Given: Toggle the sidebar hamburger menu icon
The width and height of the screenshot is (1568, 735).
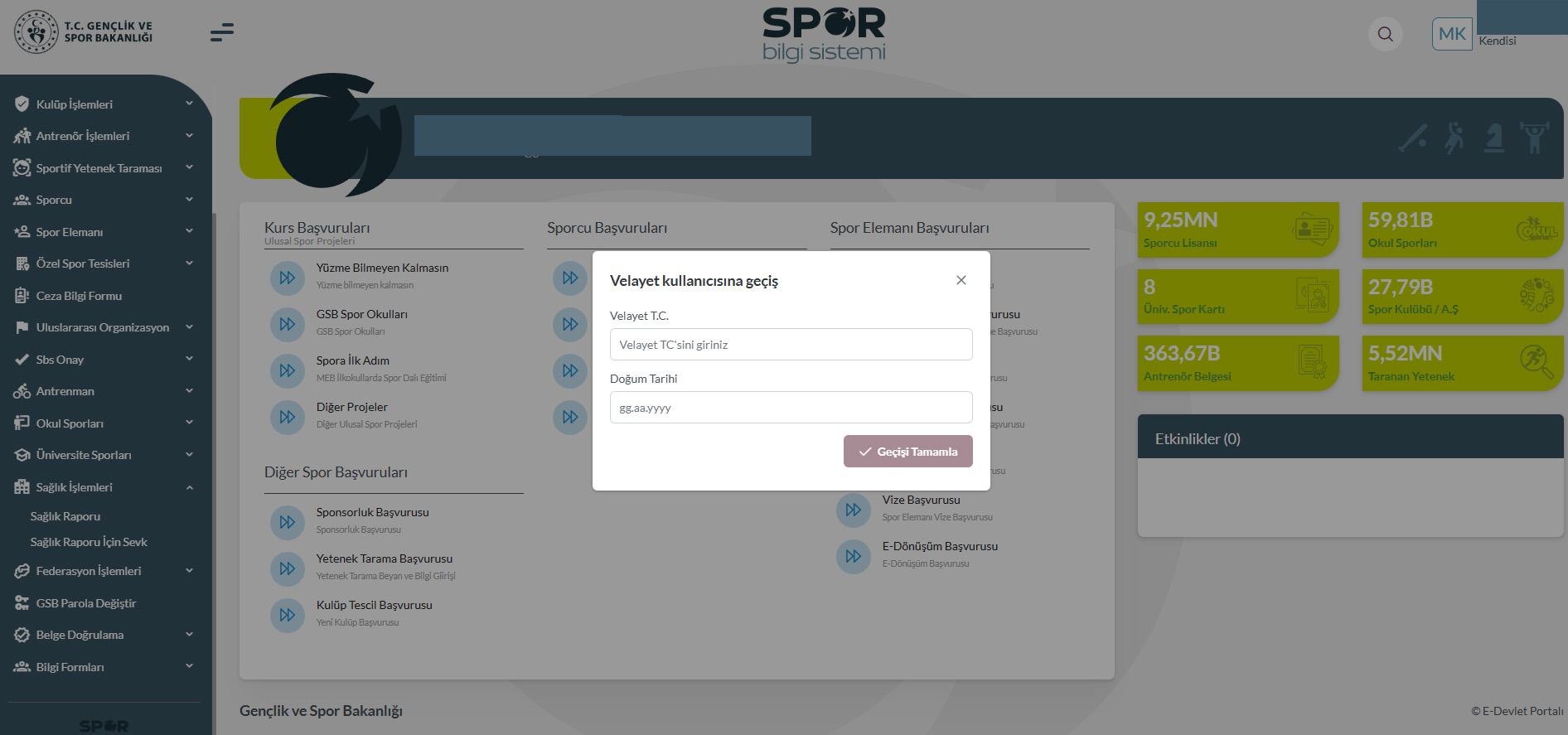Looking at the screenshot, I should tap(221, 32).
